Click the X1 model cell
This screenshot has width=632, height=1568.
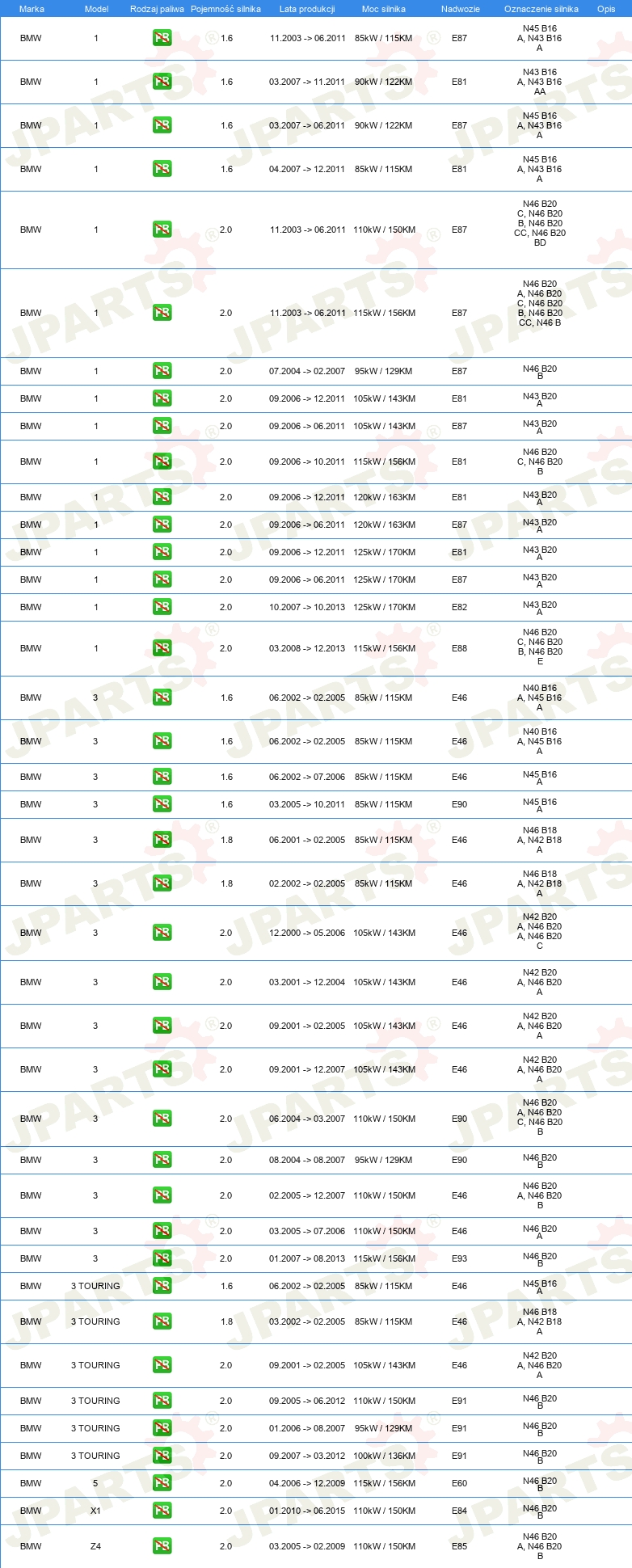click(95, 1511)
